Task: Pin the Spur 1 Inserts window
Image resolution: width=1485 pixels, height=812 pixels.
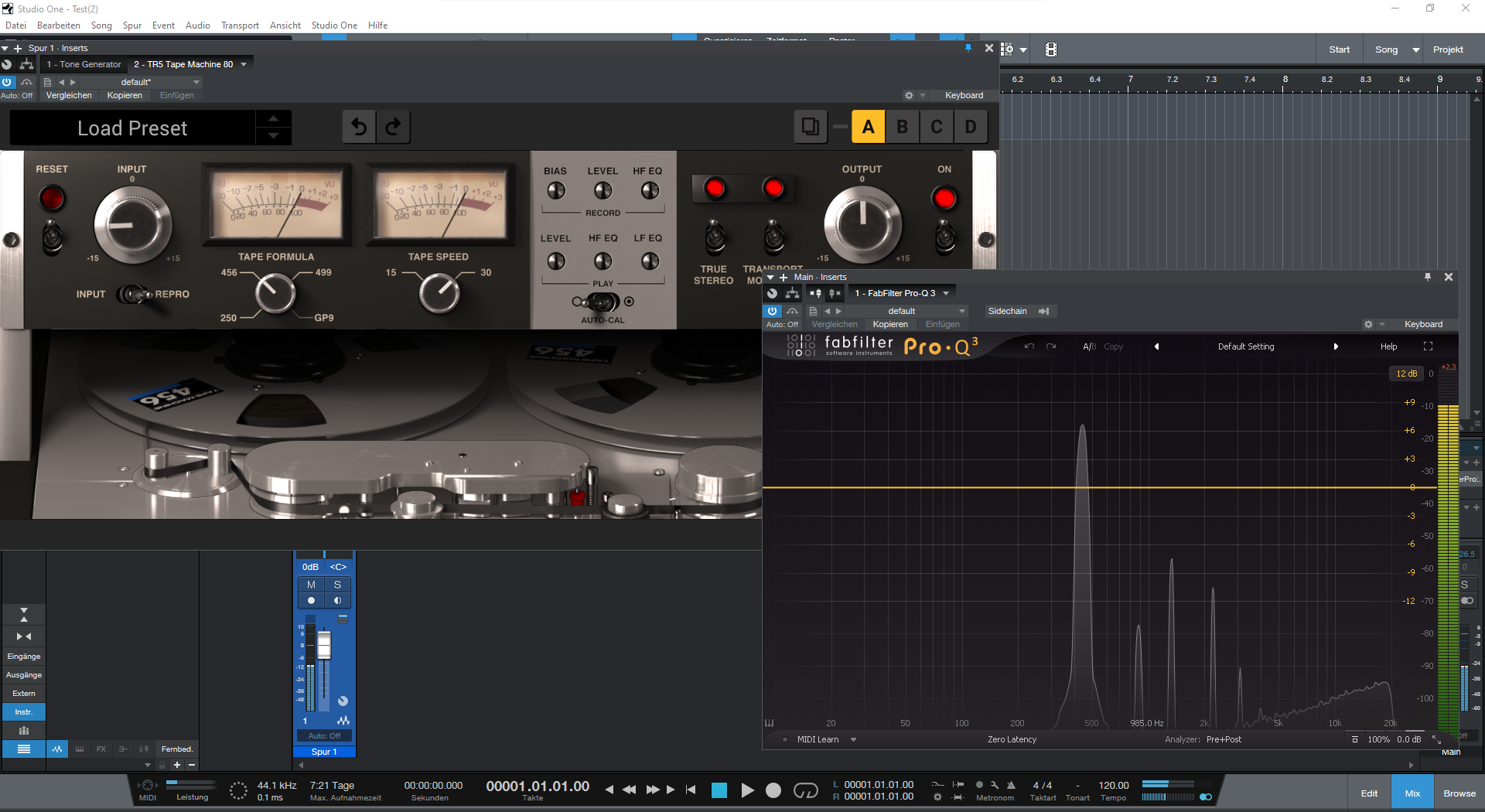Action: click(968, 48)
